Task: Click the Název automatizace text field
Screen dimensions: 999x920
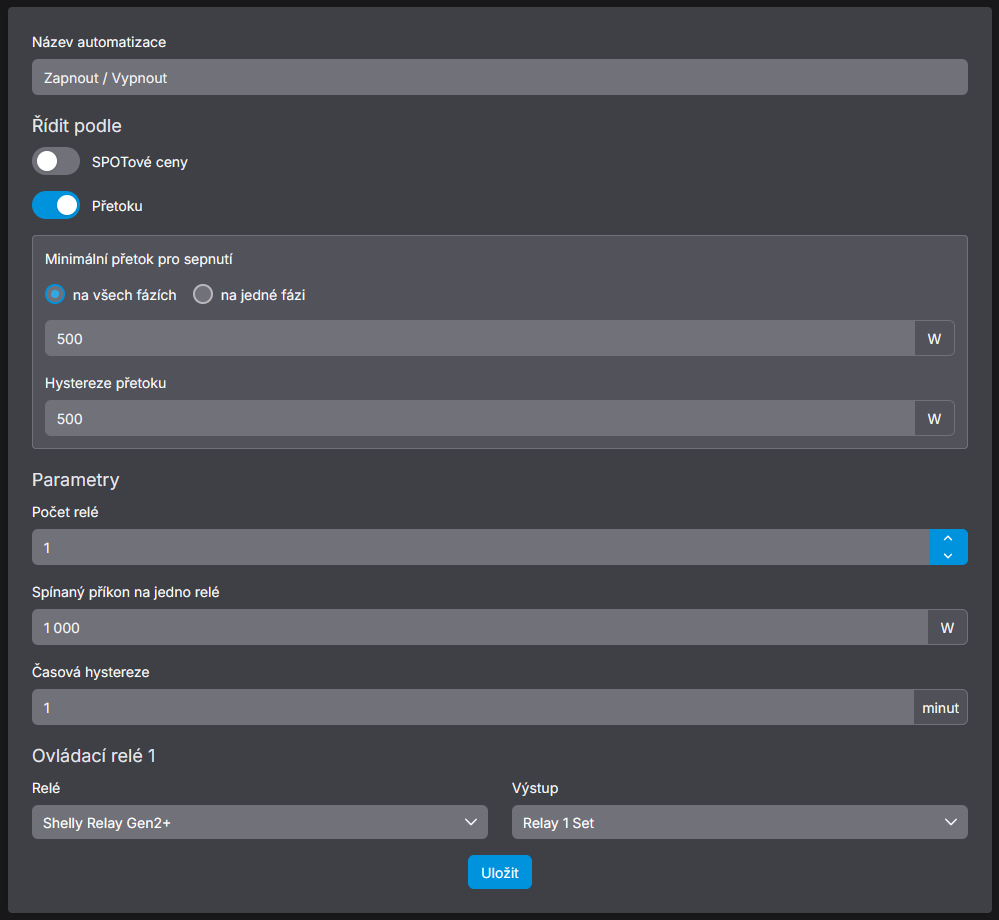Action: pyautogui.click(x=499, y=77)
